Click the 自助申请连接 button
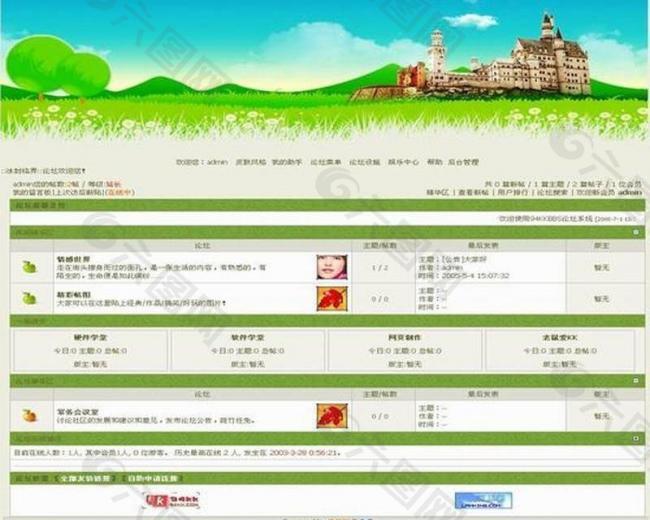The width and height of the screenshot is (650, 520). pos(152,478)
